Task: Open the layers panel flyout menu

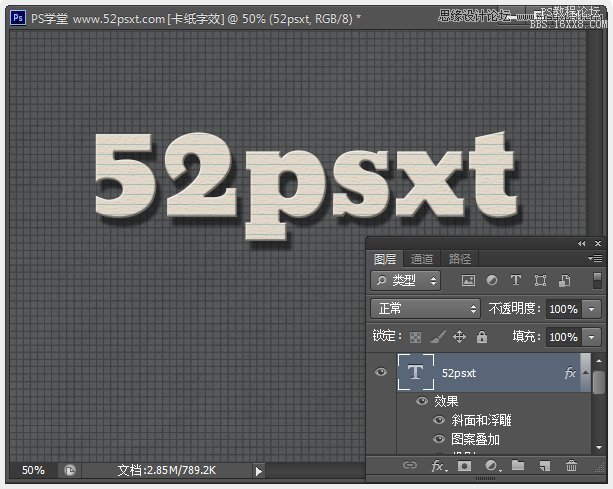Action: click(595, 258)
